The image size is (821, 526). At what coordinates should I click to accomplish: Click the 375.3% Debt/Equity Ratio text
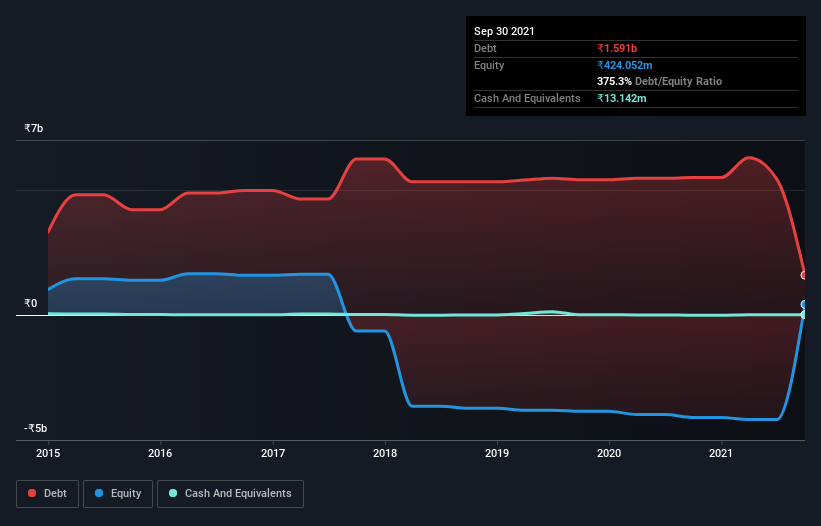659,82
